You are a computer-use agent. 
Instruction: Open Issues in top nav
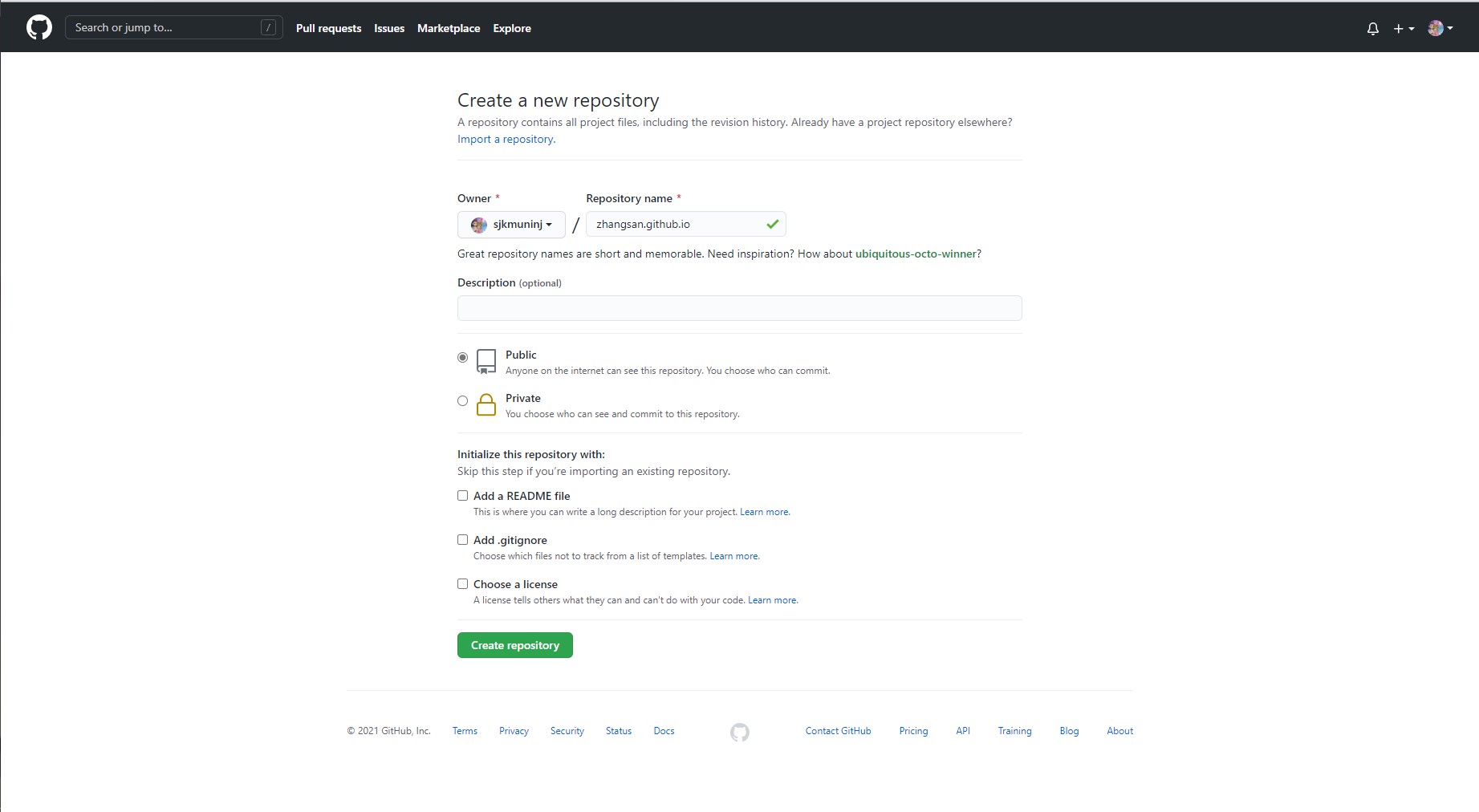pos(389,28)
